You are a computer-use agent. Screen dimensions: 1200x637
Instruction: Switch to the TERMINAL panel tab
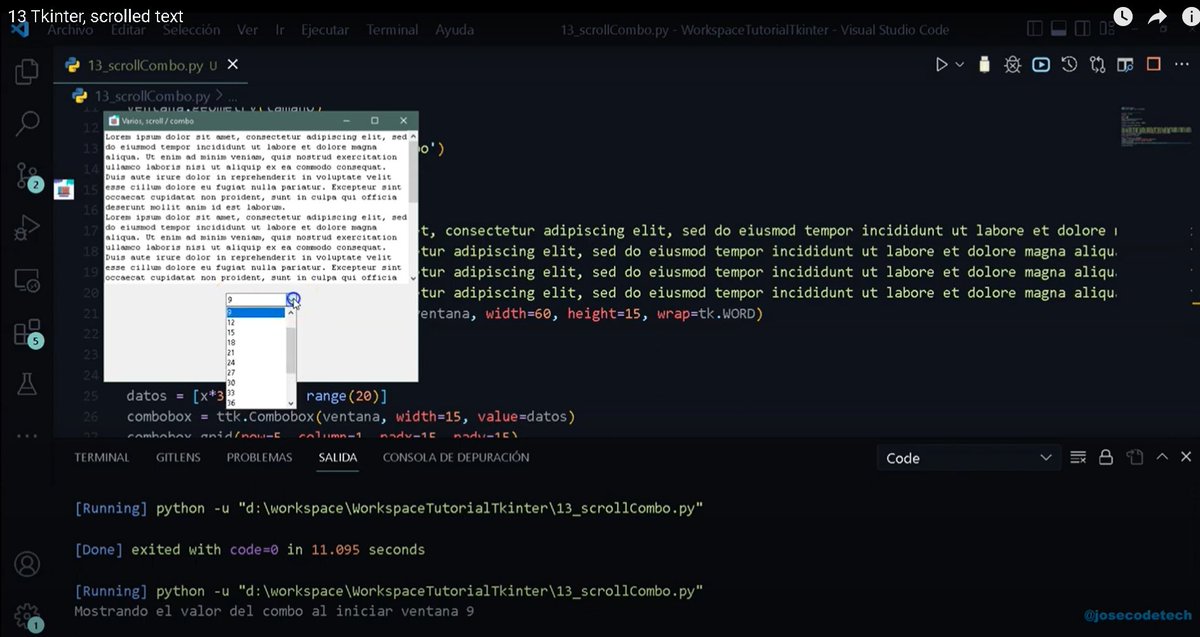(102, 457)
